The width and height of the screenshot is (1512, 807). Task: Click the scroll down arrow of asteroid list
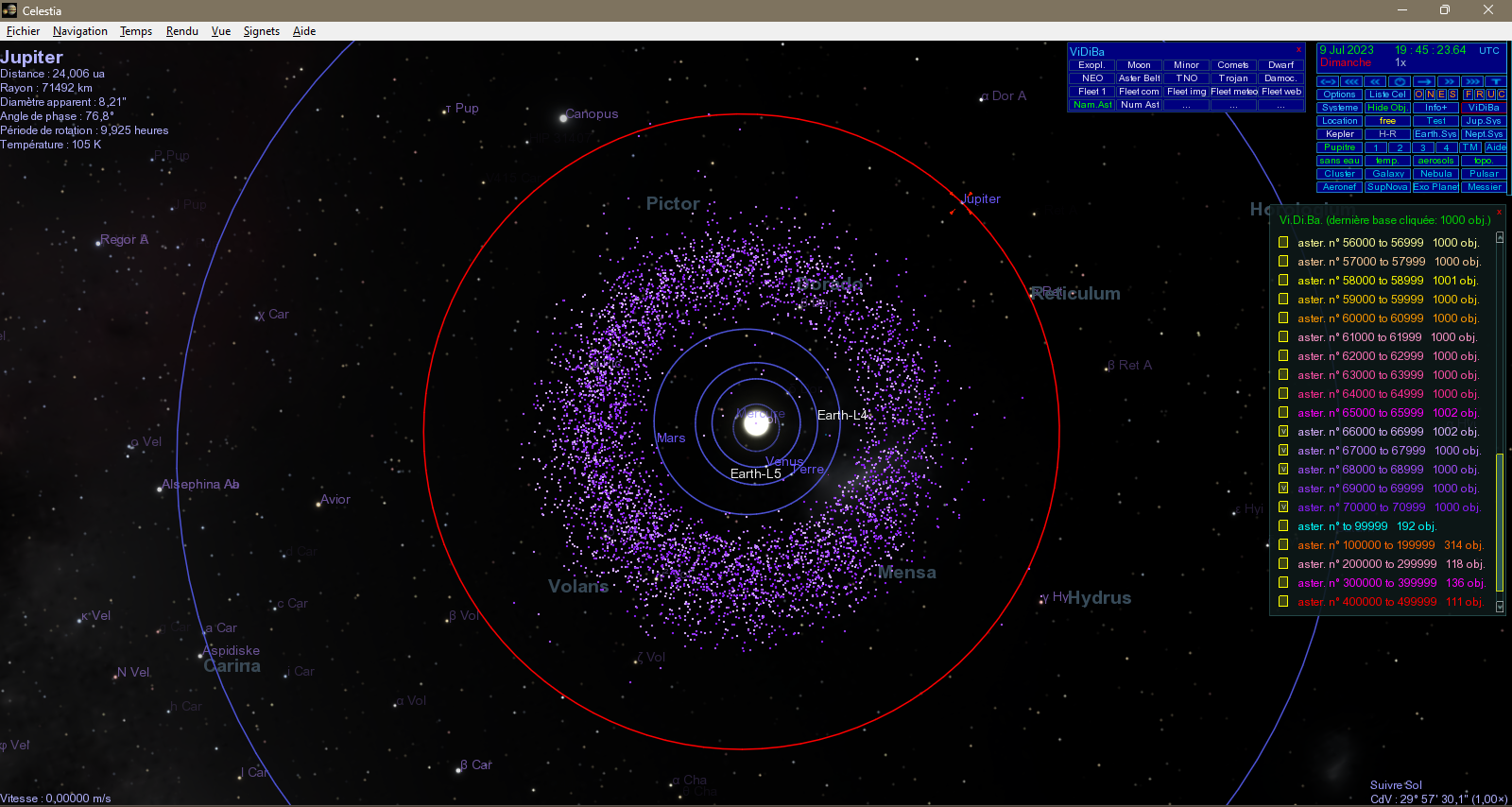[x=1500, y=607]
